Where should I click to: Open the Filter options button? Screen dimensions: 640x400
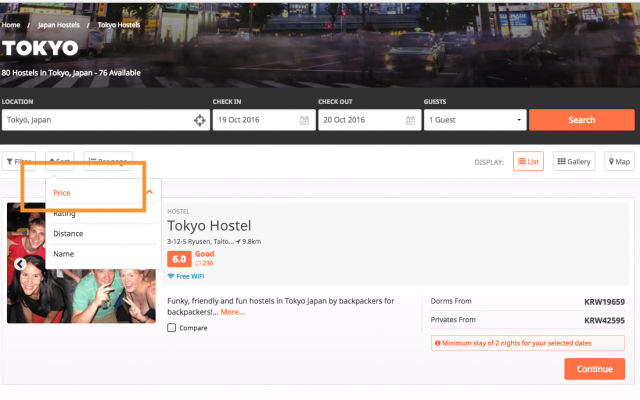[x=20, y=161]
